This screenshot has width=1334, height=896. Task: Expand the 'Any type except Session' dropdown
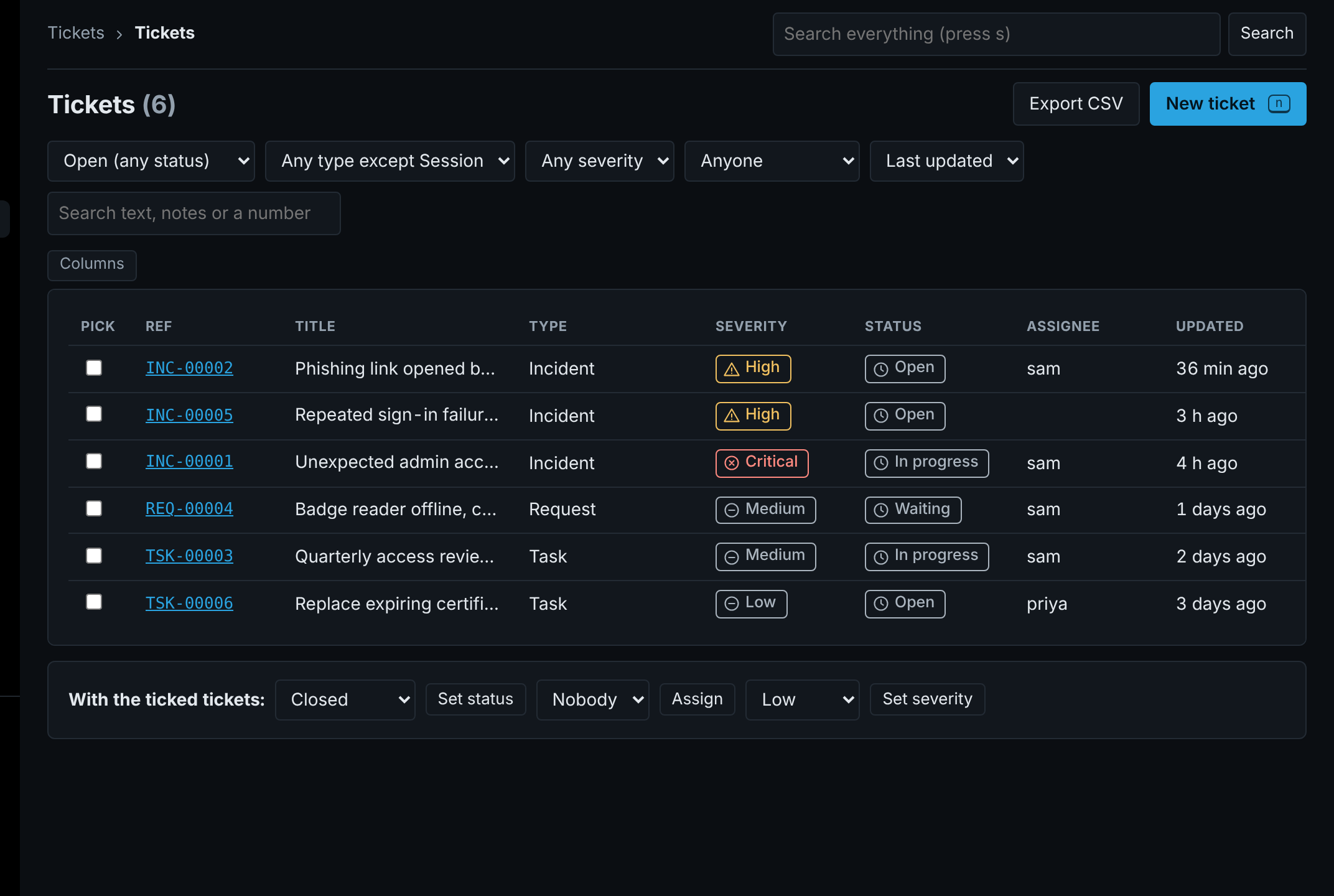[389, 161]
